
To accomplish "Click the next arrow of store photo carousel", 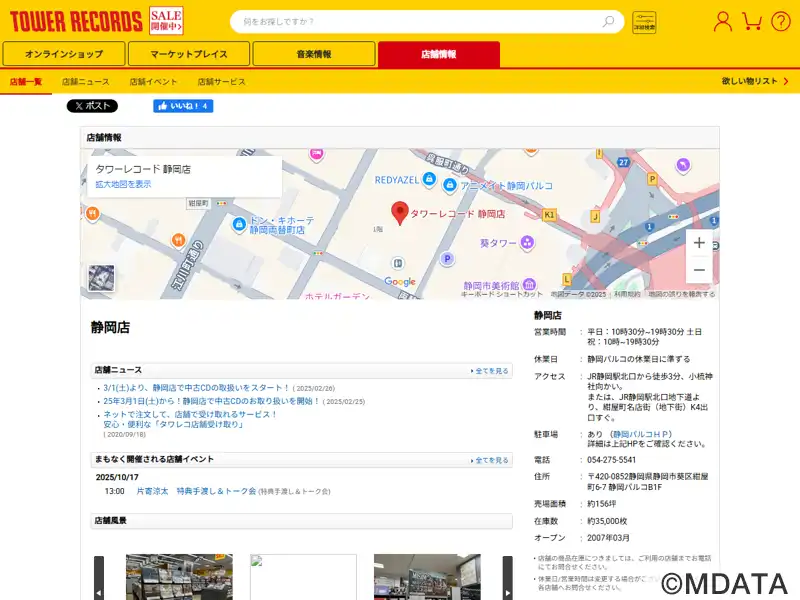I will pos(508,578).
